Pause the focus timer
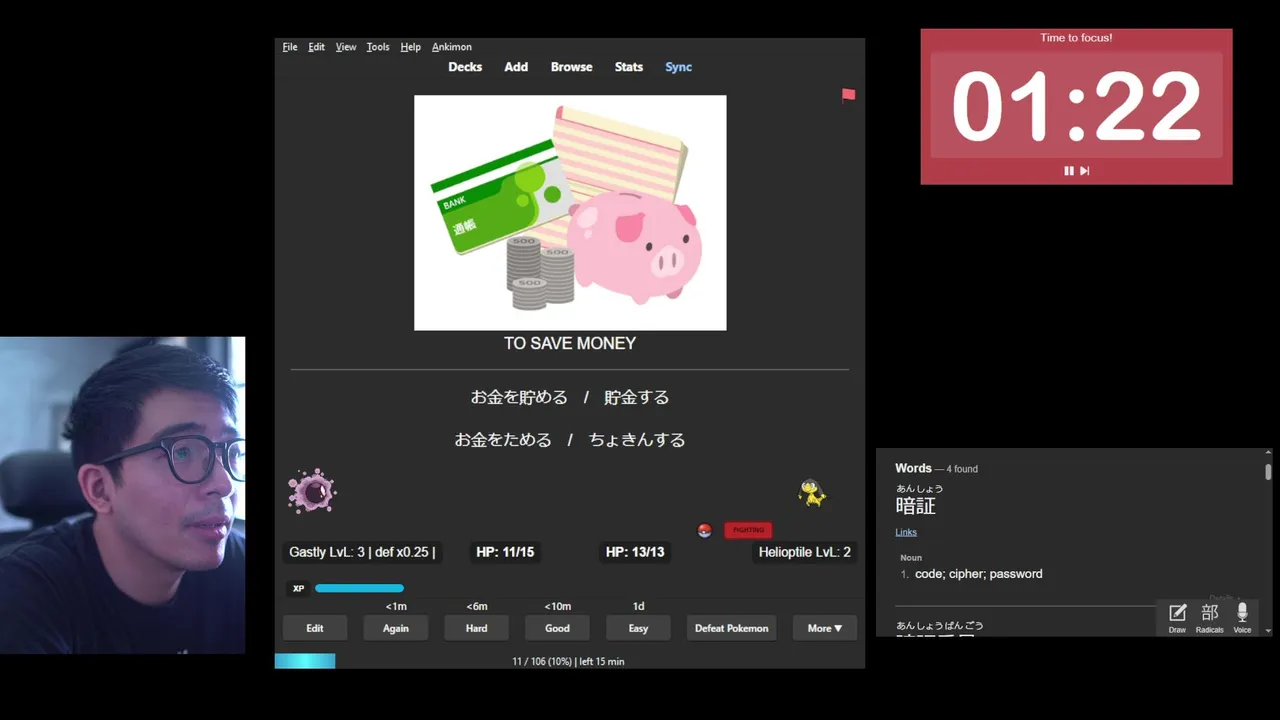Viewport: 1280px width, 720px height. click(1069, 171)
